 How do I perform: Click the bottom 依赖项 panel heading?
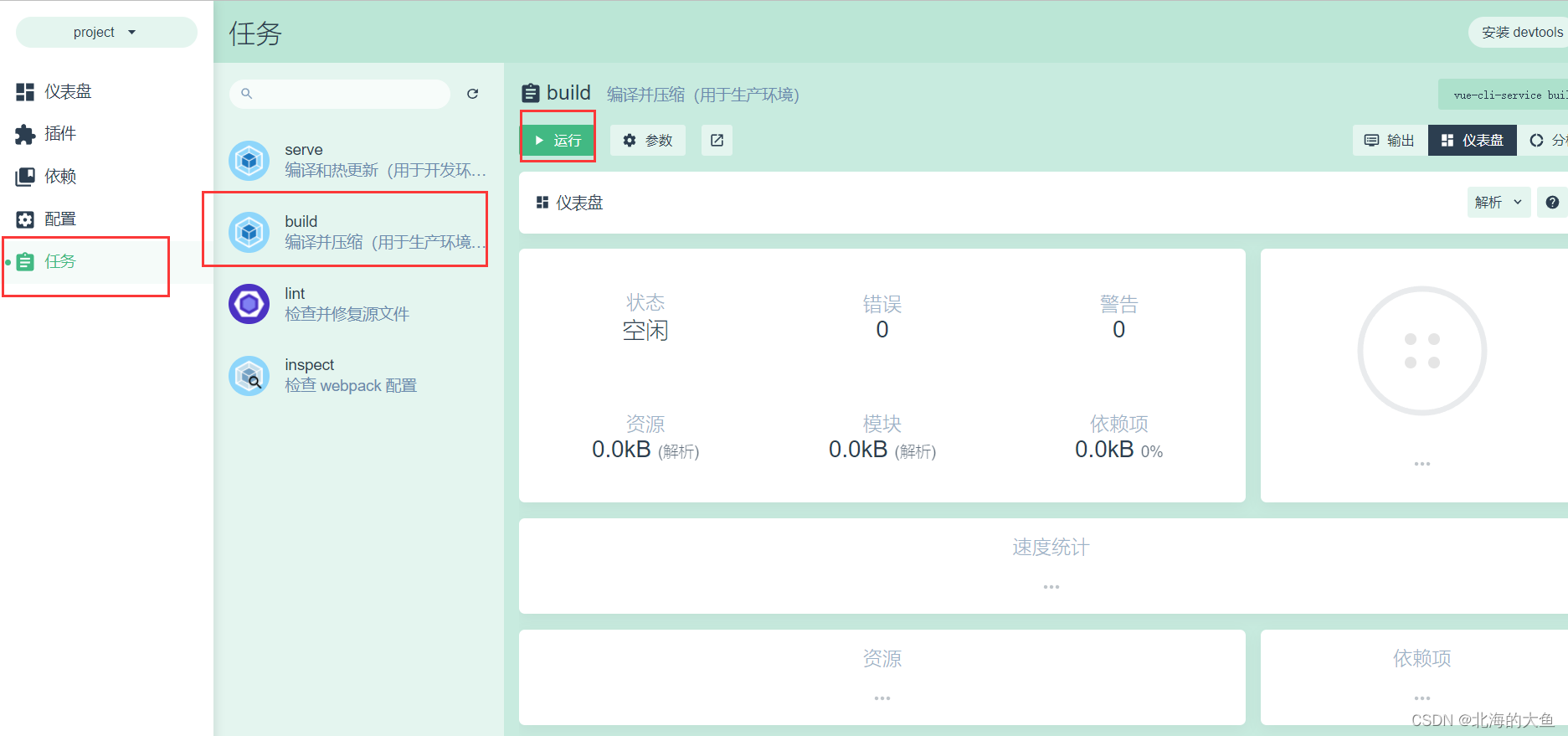1421,659
